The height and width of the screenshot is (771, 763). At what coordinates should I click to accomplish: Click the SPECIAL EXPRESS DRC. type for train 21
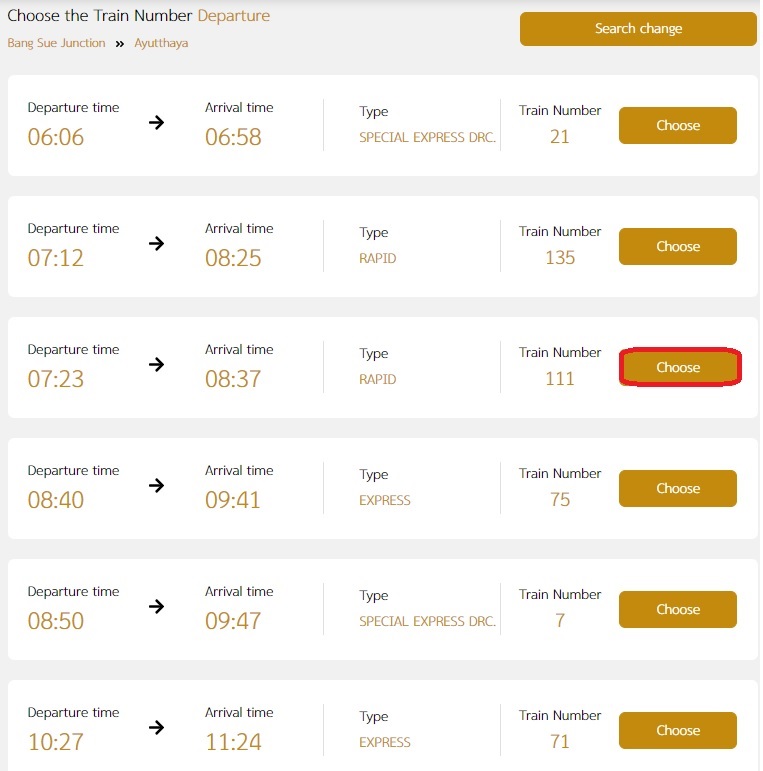[x=427, y=137]
